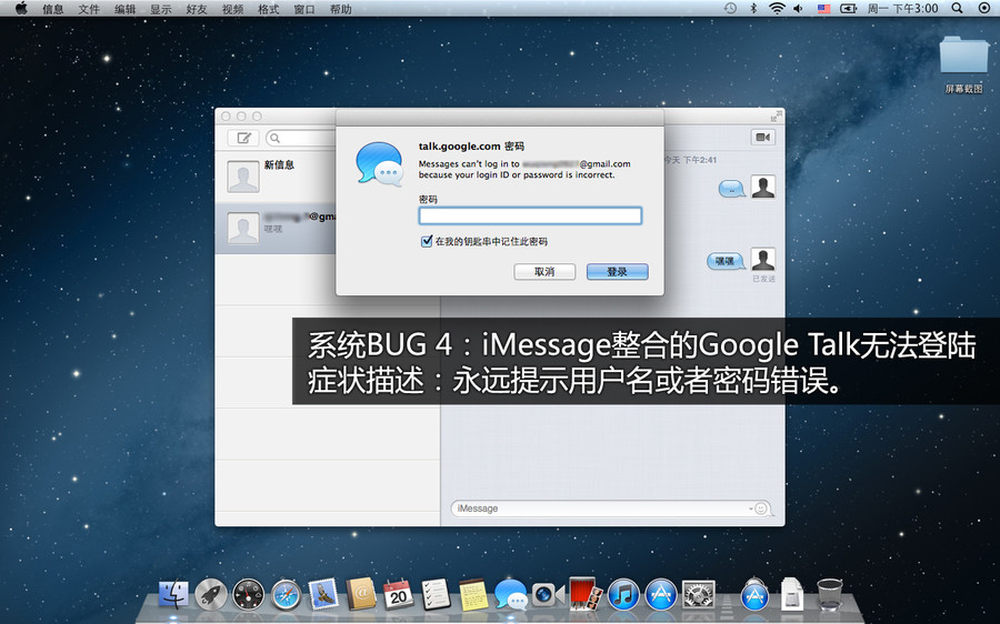Image resolution: width=1000 pixels, height=624 pixels.
Task: Open the search field magnifier dropdown
Action: [x=275, y=138]
